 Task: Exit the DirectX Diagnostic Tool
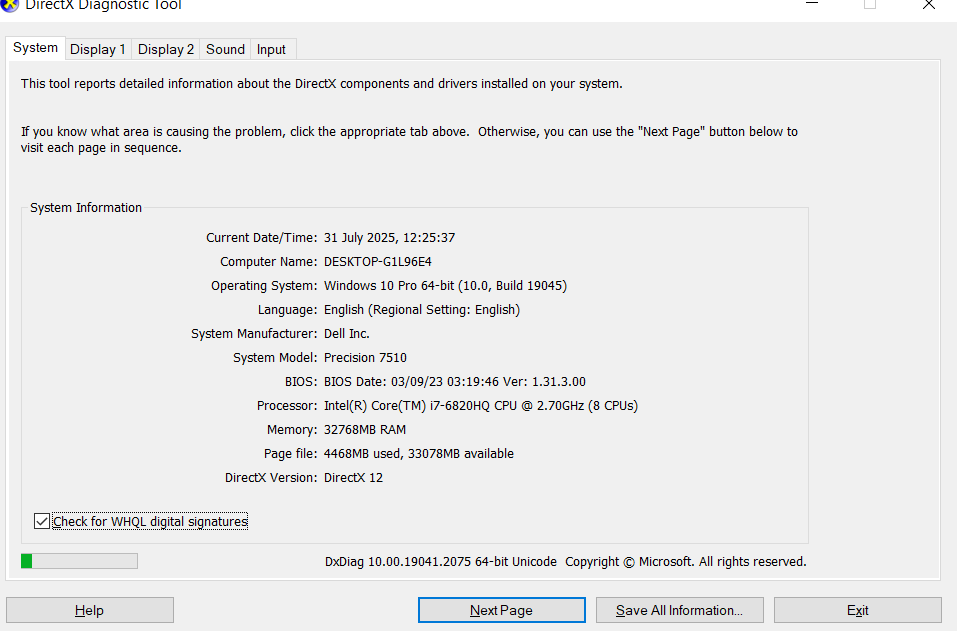pyautogui.click(x=857, y=610)
